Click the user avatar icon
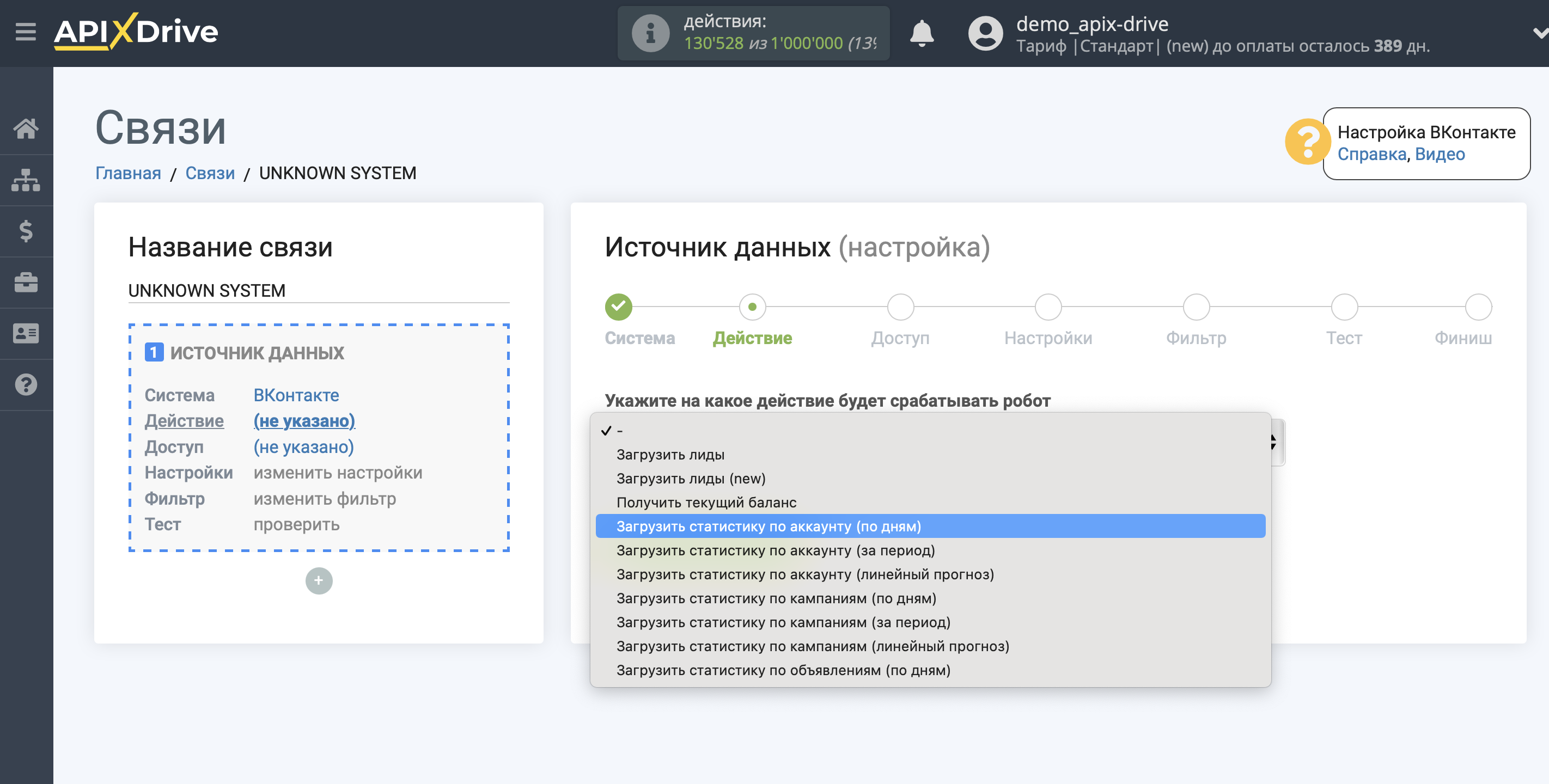Screen dimensions: 1549x784 (x=985, y=33)
